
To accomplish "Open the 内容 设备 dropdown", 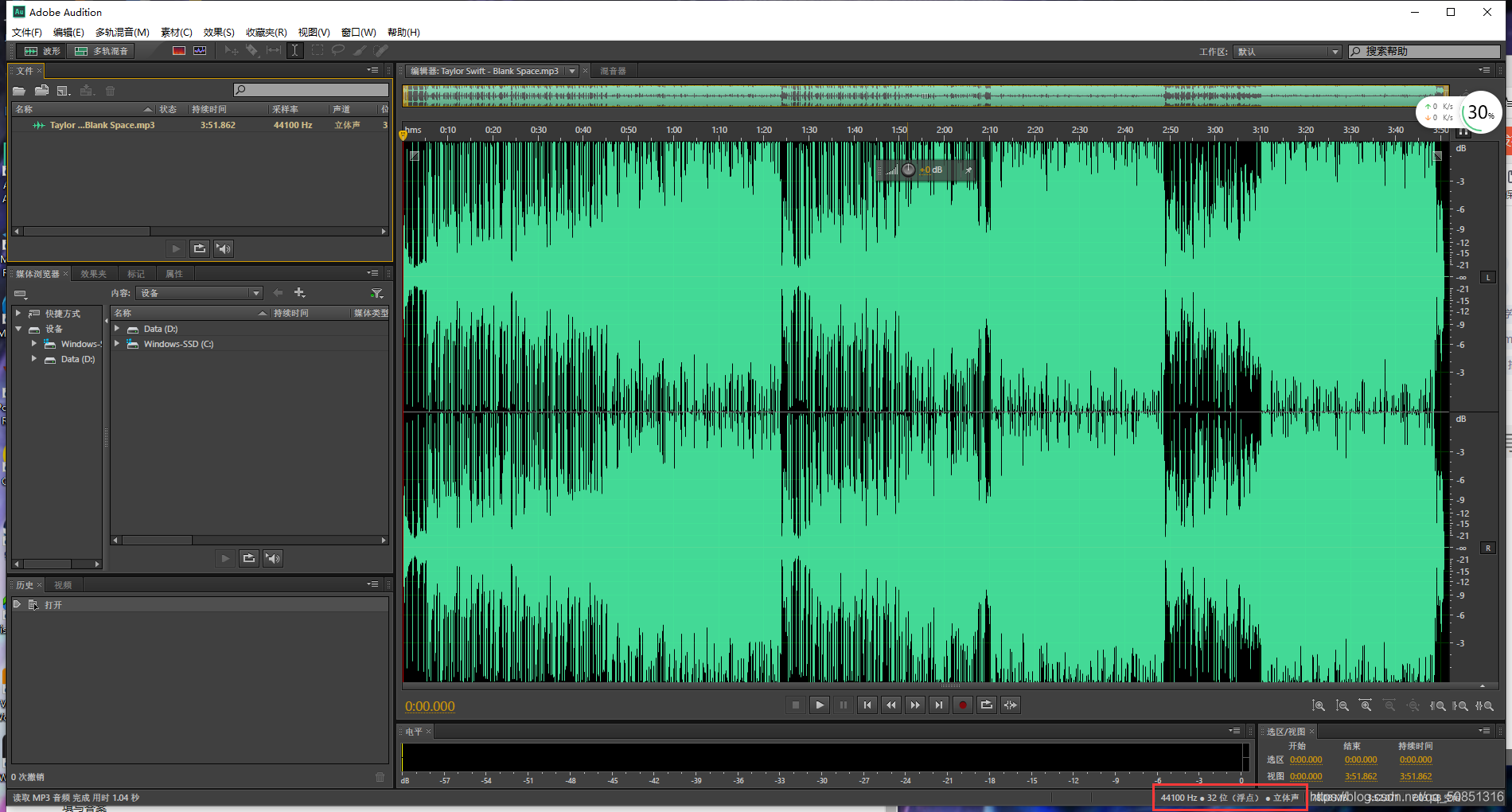I will tap(199, 293).
